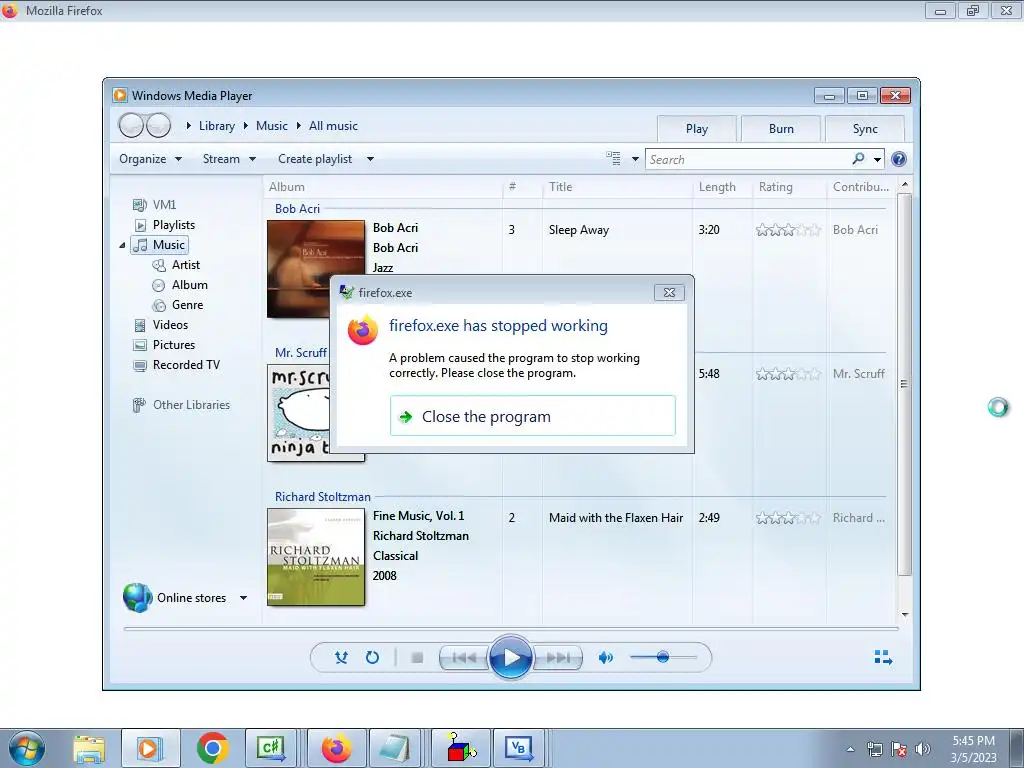The width and height of the screenshot is (1024, 768).
Task: Click the view options icon
Action: [613, 158]
